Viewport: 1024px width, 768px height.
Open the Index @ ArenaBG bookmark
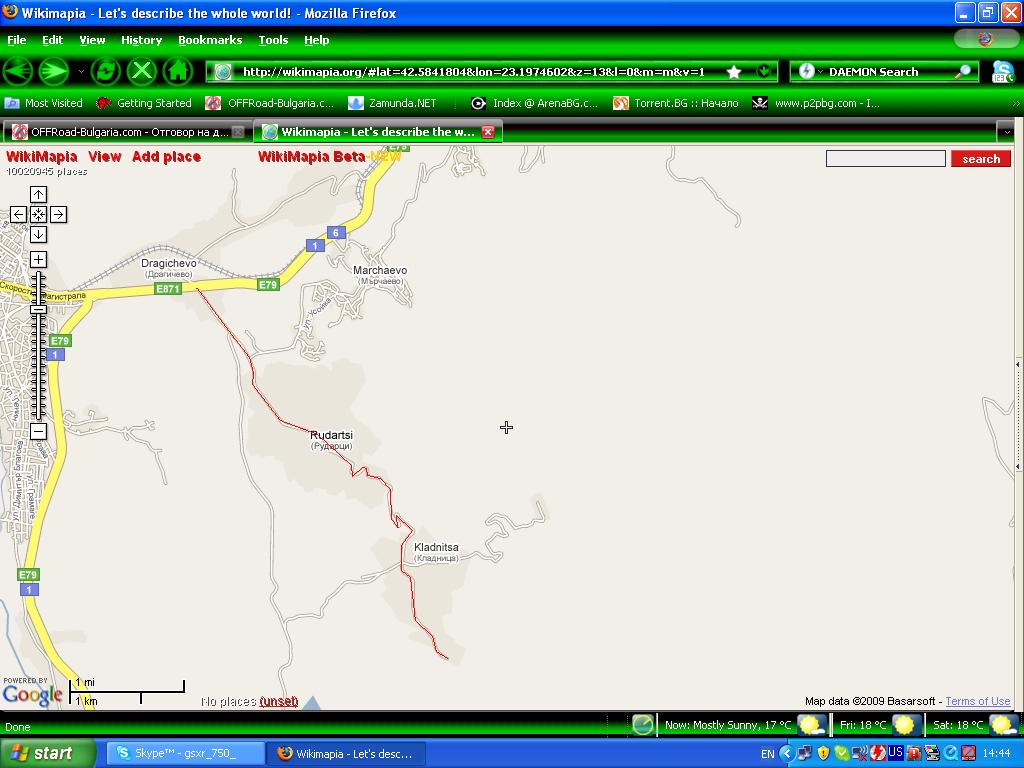tap(534, 103)
